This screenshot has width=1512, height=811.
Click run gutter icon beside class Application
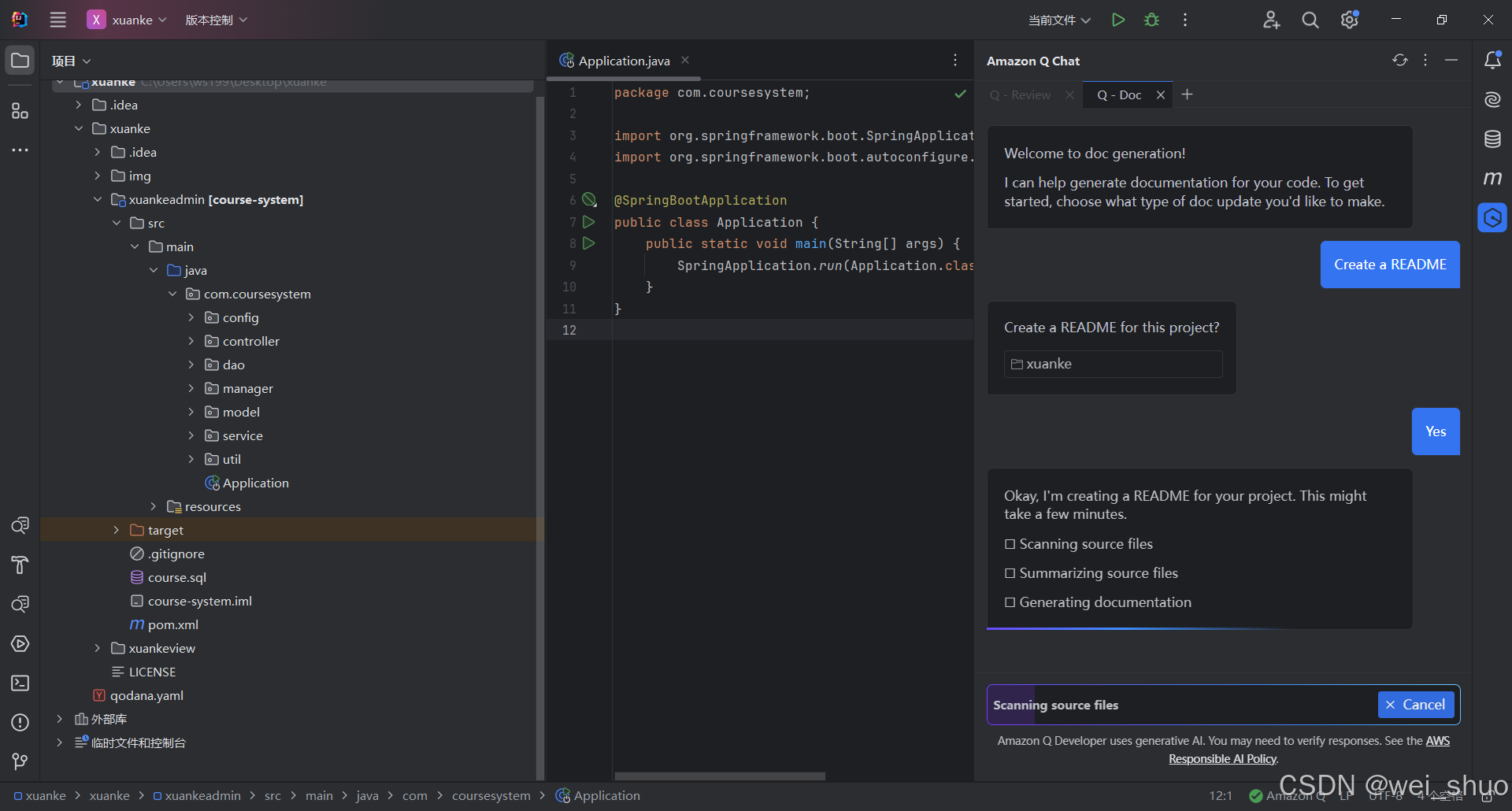(588, 222)
